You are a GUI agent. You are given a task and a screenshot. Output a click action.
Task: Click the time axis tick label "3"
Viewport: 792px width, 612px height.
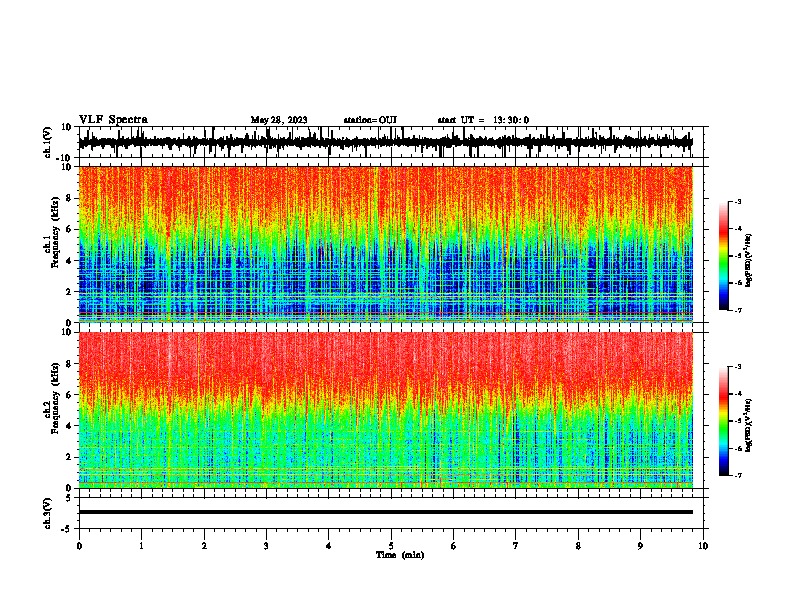[266, 546]
